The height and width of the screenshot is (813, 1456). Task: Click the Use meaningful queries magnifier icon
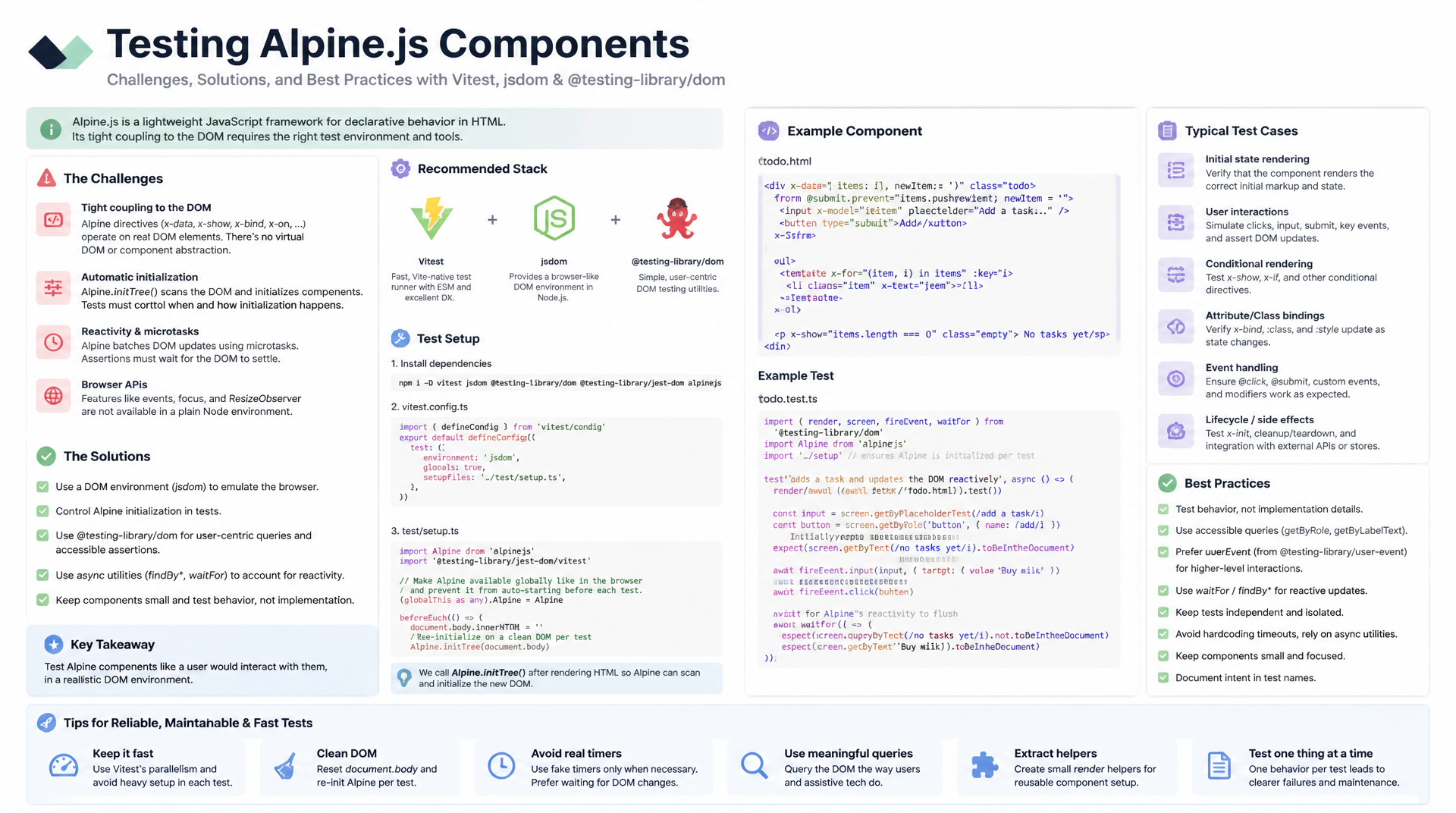coord(755,766)
